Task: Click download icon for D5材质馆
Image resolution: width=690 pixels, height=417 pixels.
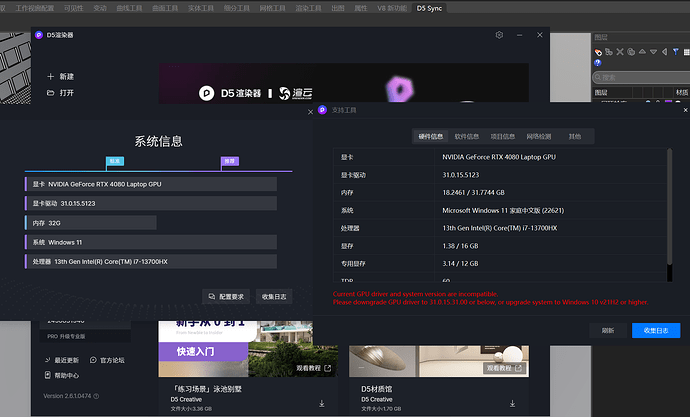Action: (x=513, y=403)
